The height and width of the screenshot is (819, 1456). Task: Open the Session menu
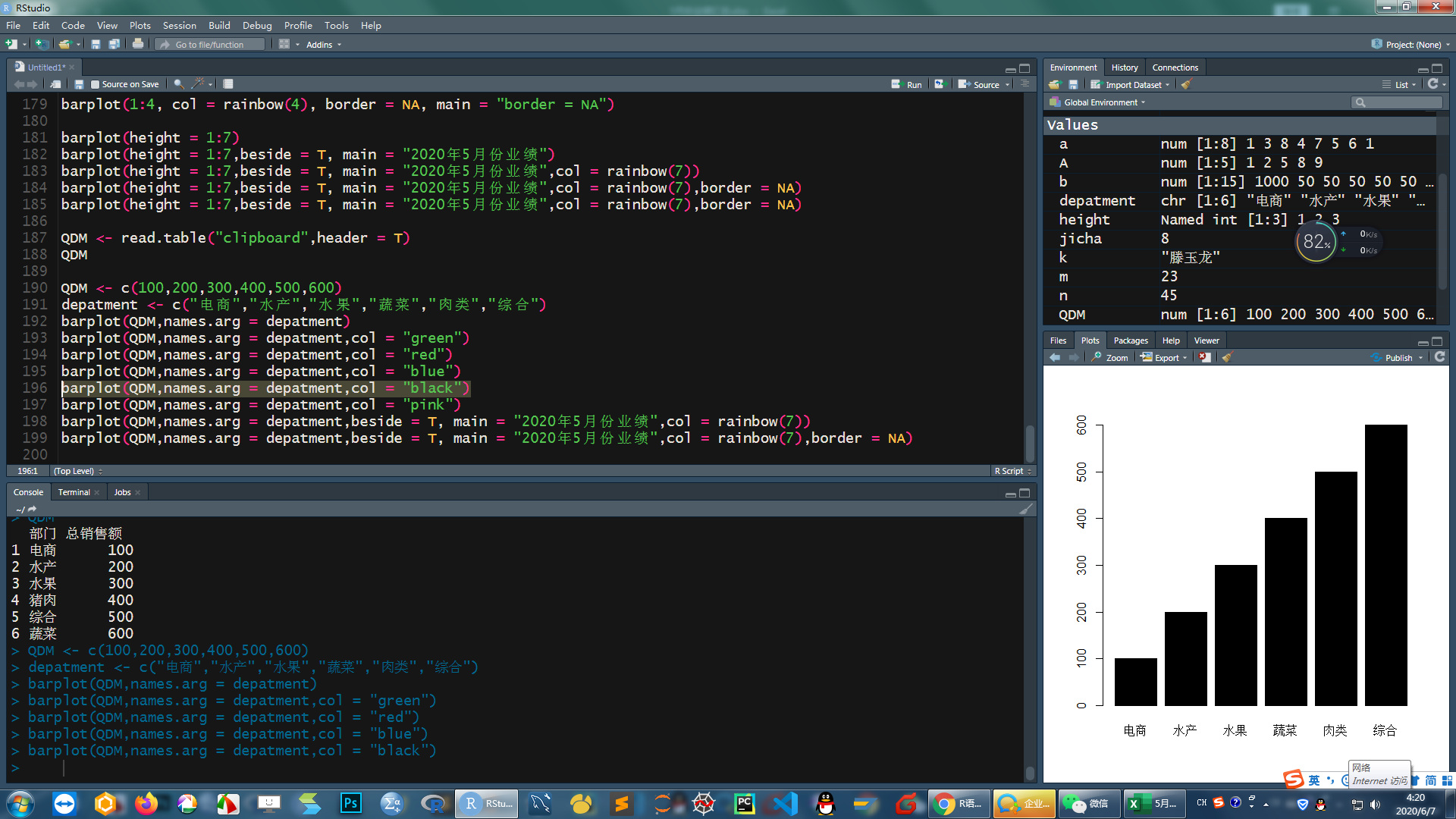tap(179, 25)
